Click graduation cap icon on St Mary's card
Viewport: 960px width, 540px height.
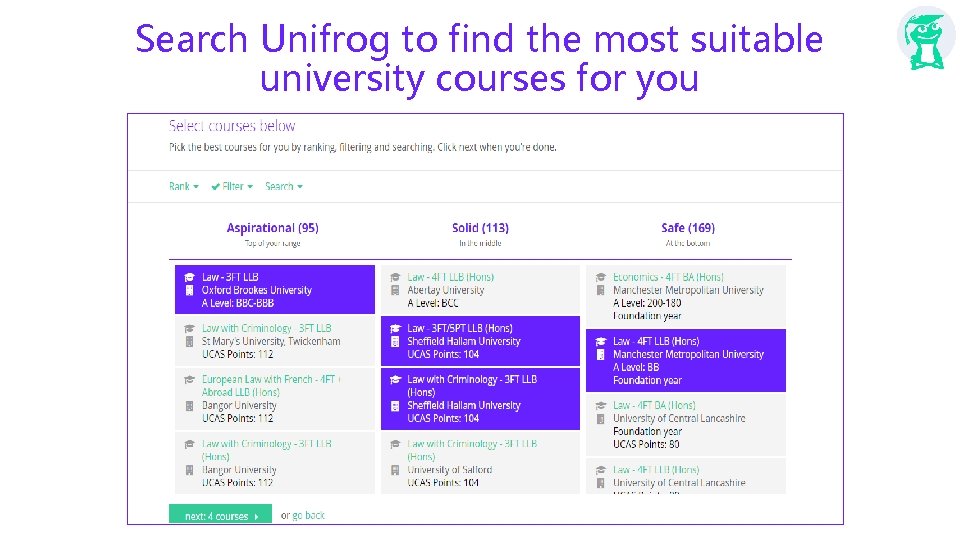click(x=190, y=329)
